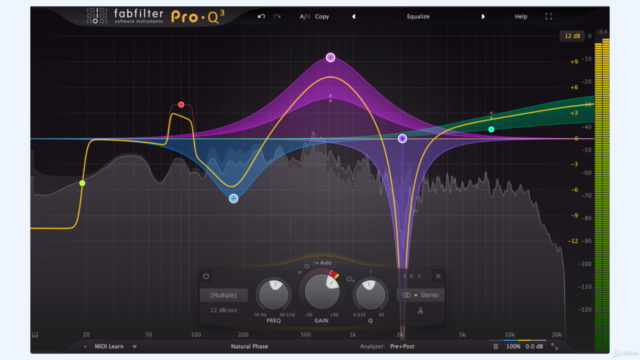The image size is (640, 360).
Task: Change Natural Phase processing mode
Action: [249, 347]
